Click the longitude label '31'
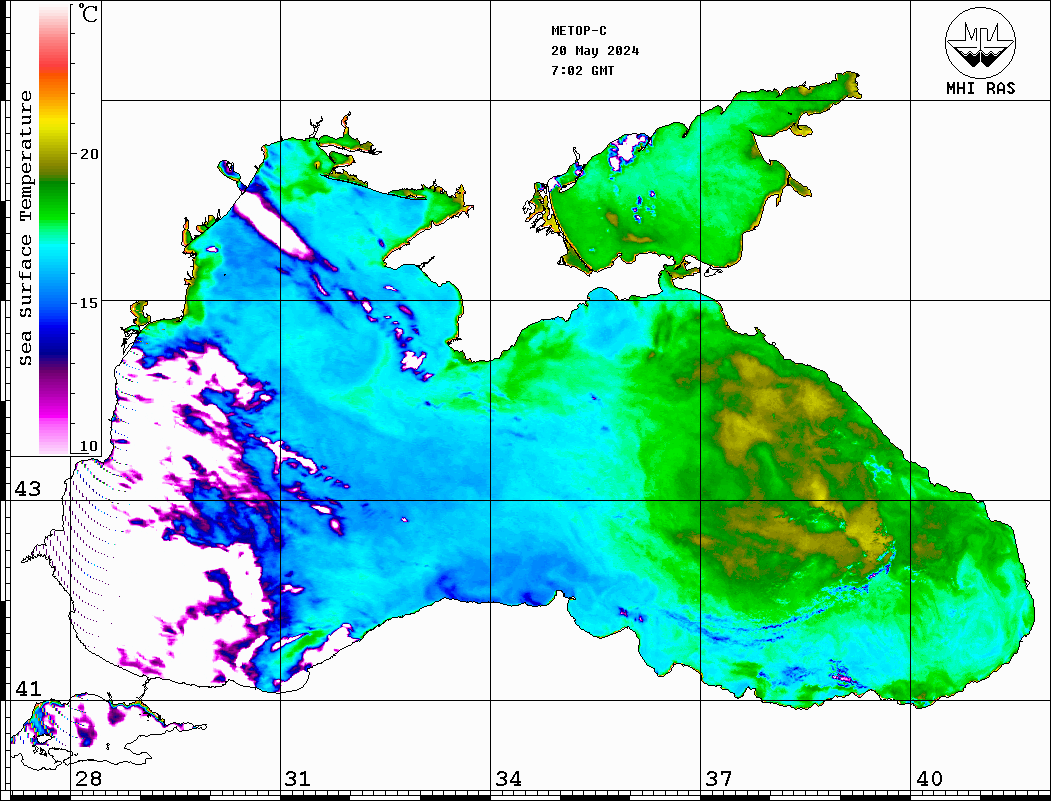 pos(298,779)
